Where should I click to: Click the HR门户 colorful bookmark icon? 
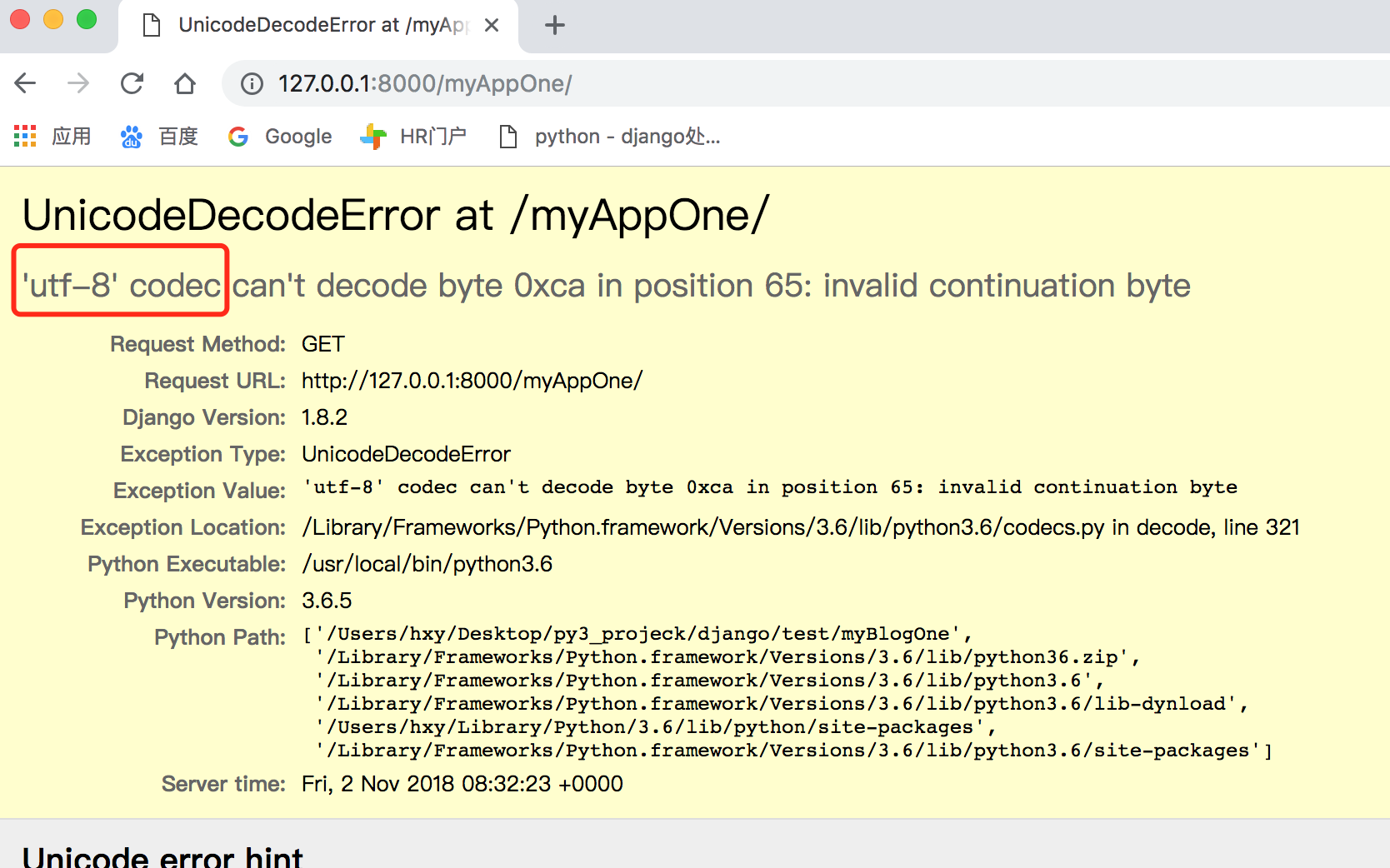tap(372, 137)
